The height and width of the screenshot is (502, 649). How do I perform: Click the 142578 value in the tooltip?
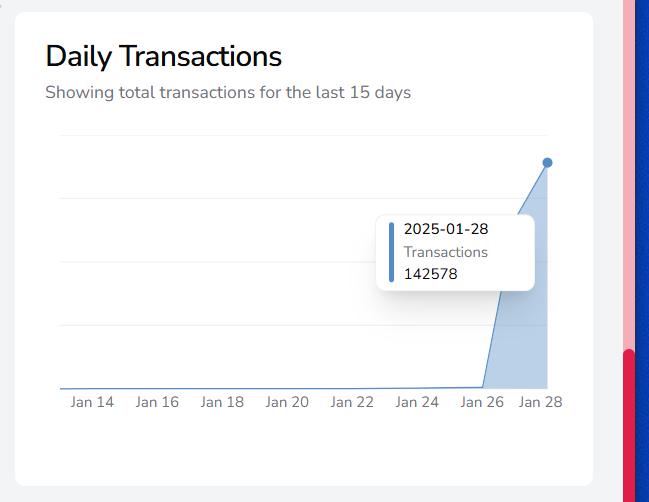430,274
